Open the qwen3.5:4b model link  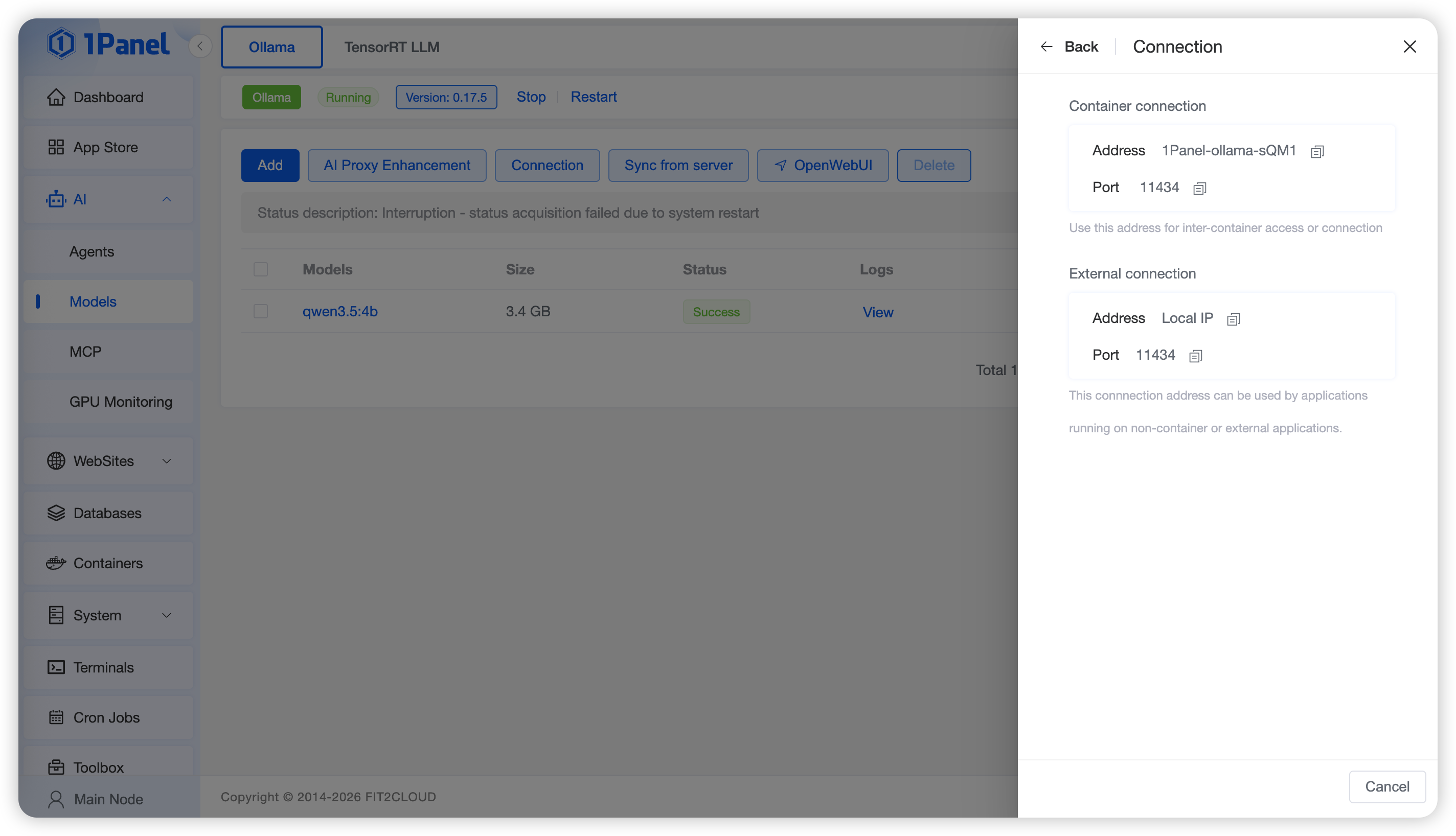click(340, 311)
